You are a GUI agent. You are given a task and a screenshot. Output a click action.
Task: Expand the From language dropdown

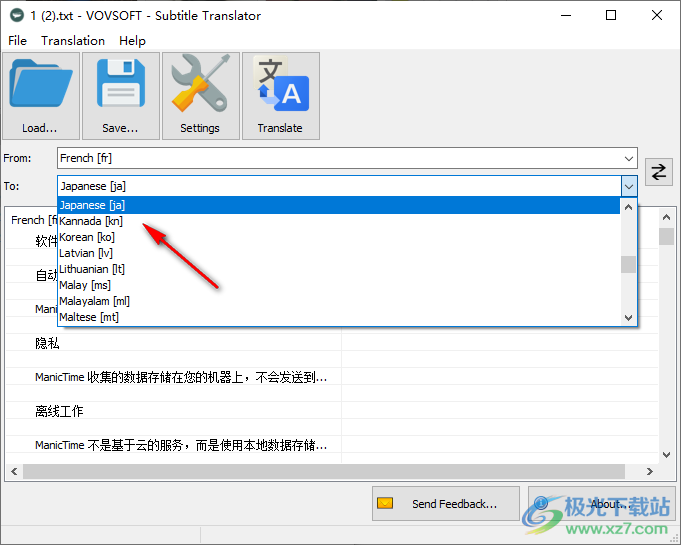coord(628,159)
